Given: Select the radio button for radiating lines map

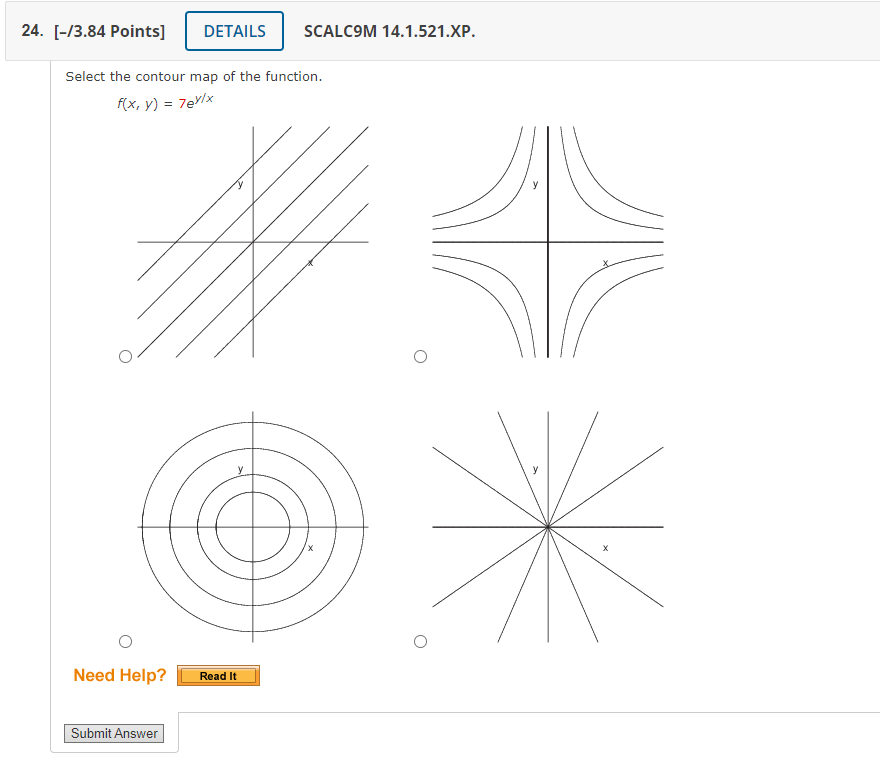Looking at the screenshot, I should (x=421, y=640).
